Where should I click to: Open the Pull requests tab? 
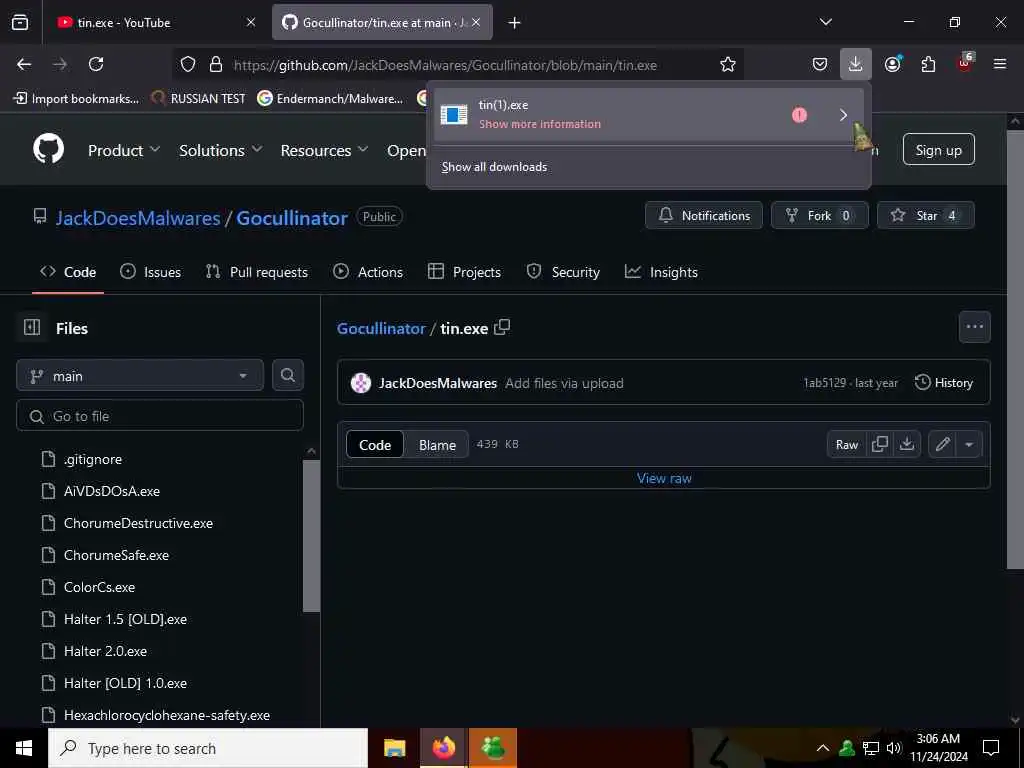257,272
